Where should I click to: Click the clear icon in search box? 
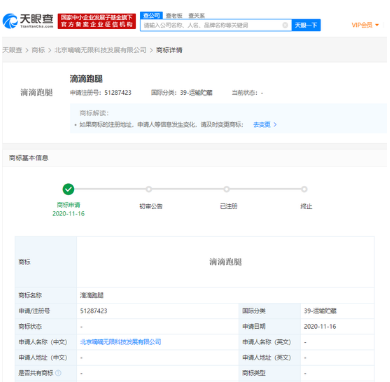coord(285,25)
